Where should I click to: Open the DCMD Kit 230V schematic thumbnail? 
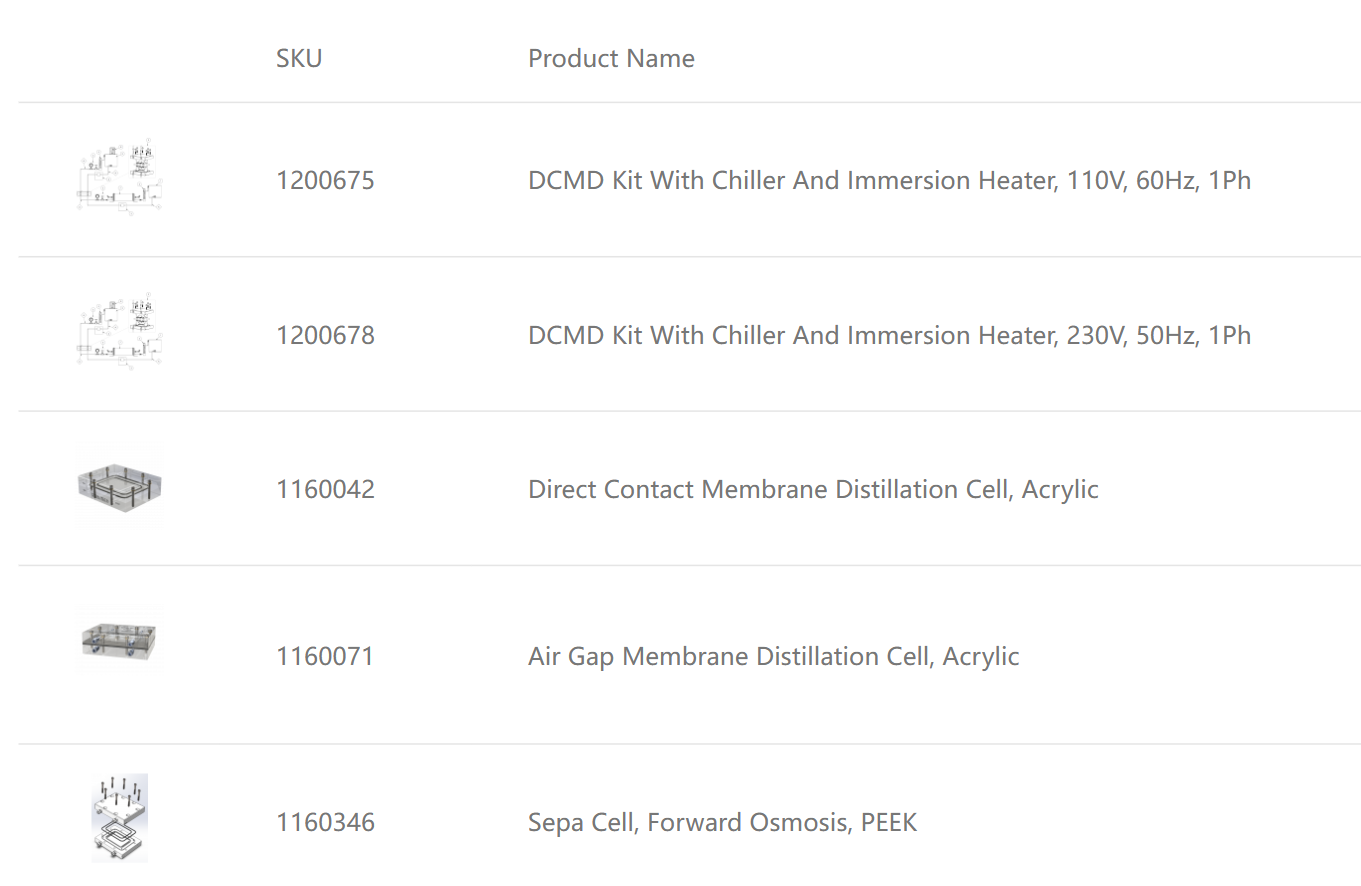(120, 330)
